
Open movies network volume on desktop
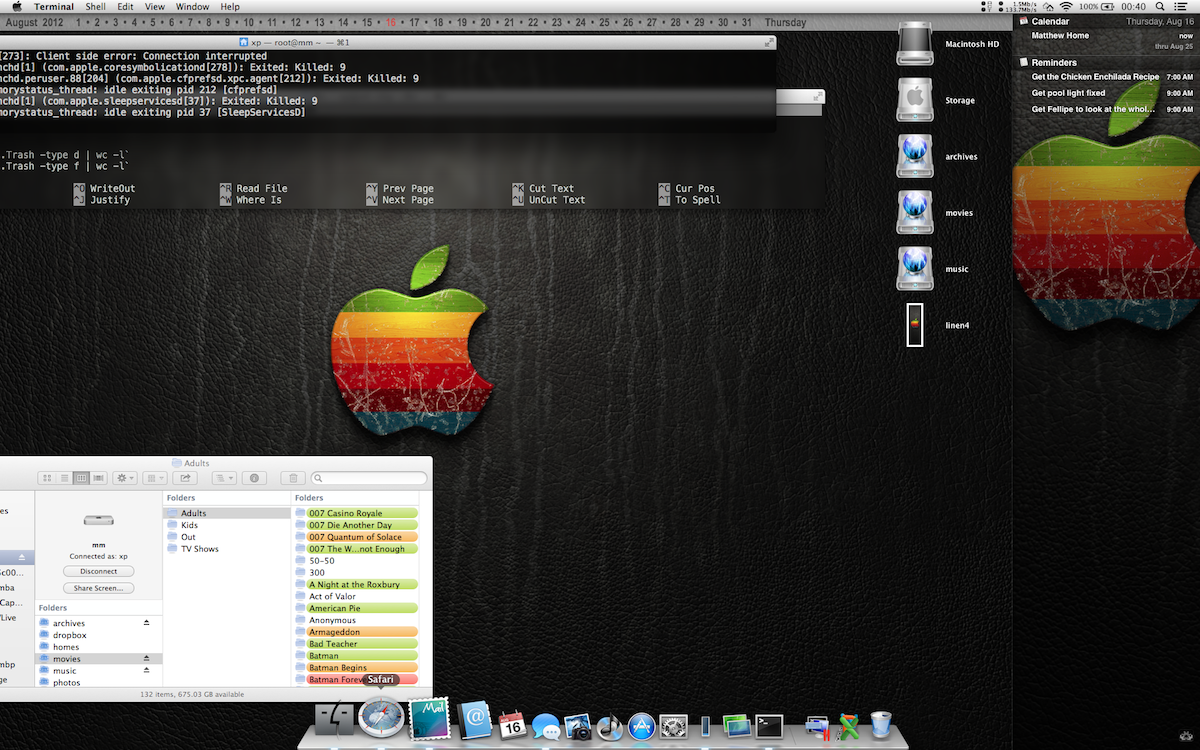point(915,212)
